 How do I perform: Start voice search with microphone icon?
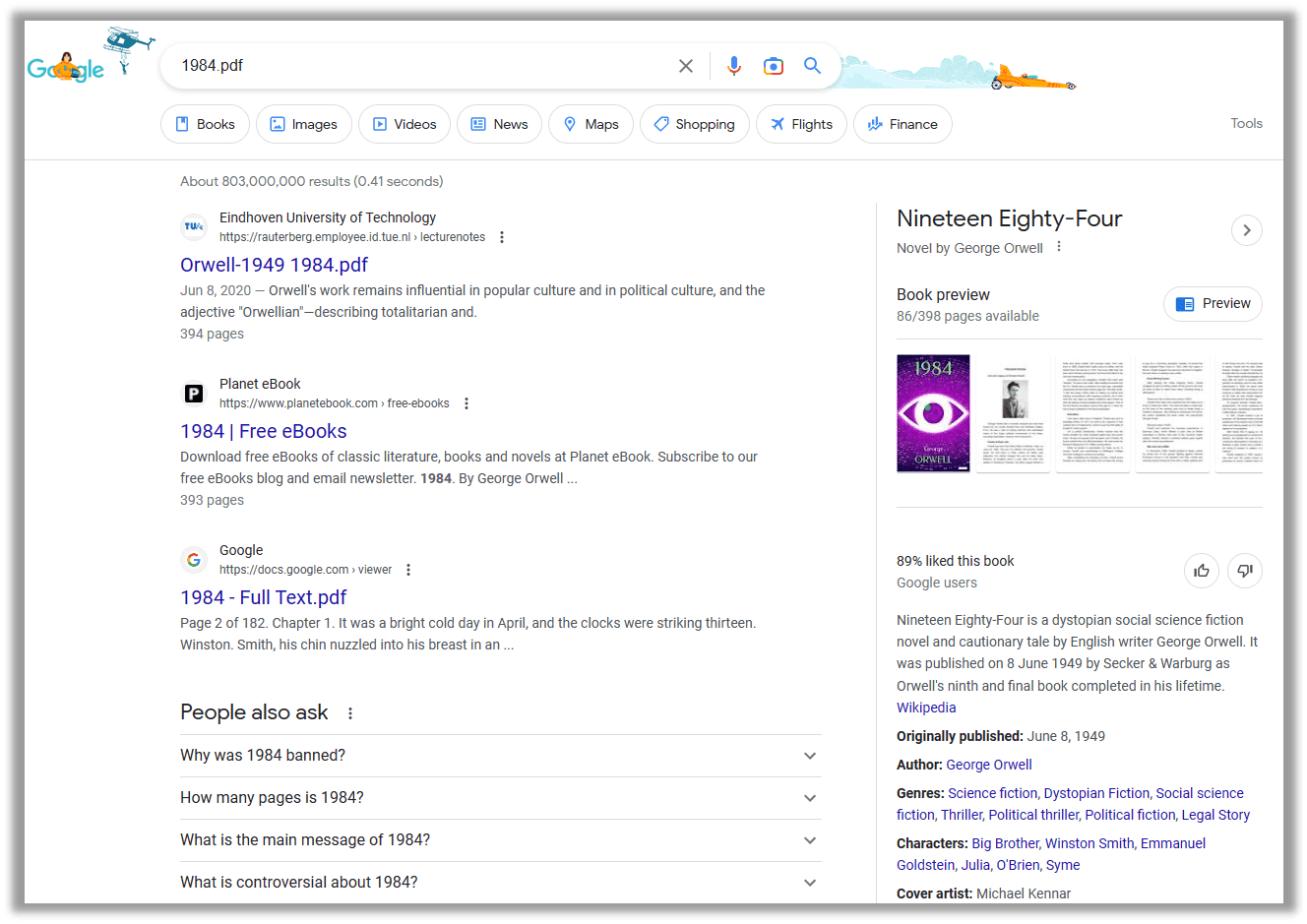(734, 66)
